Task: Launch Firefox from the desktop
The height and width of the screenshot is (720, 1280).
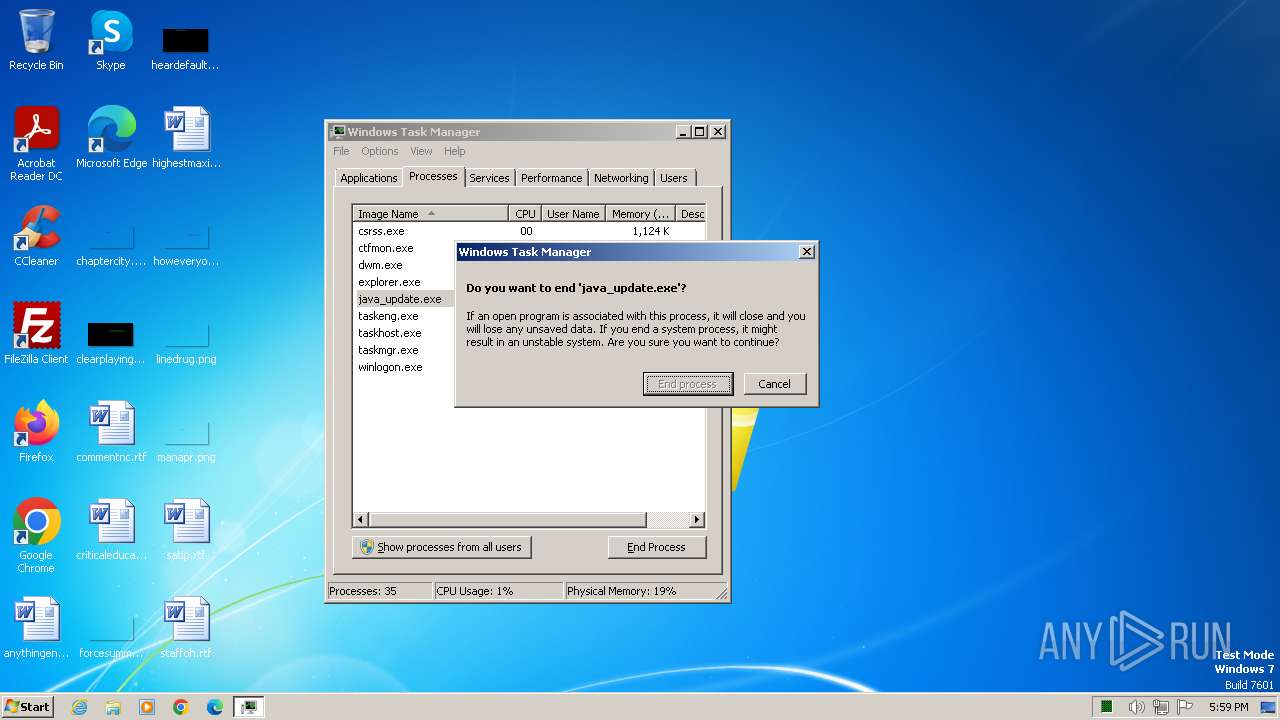Action: coord(36,431)
